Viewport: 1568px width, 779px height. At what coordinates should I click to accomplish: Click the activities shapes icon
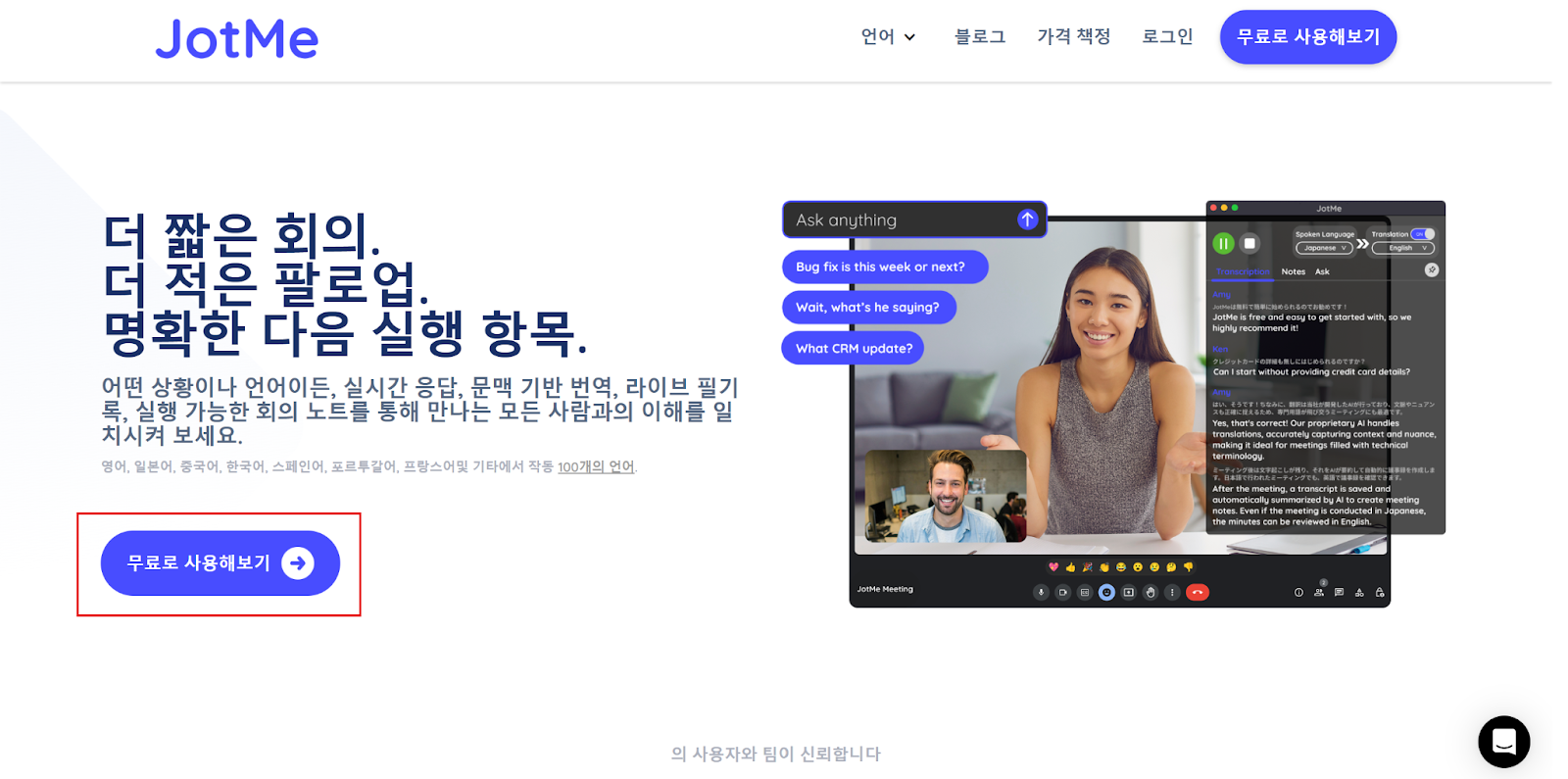coord(1359,592)
